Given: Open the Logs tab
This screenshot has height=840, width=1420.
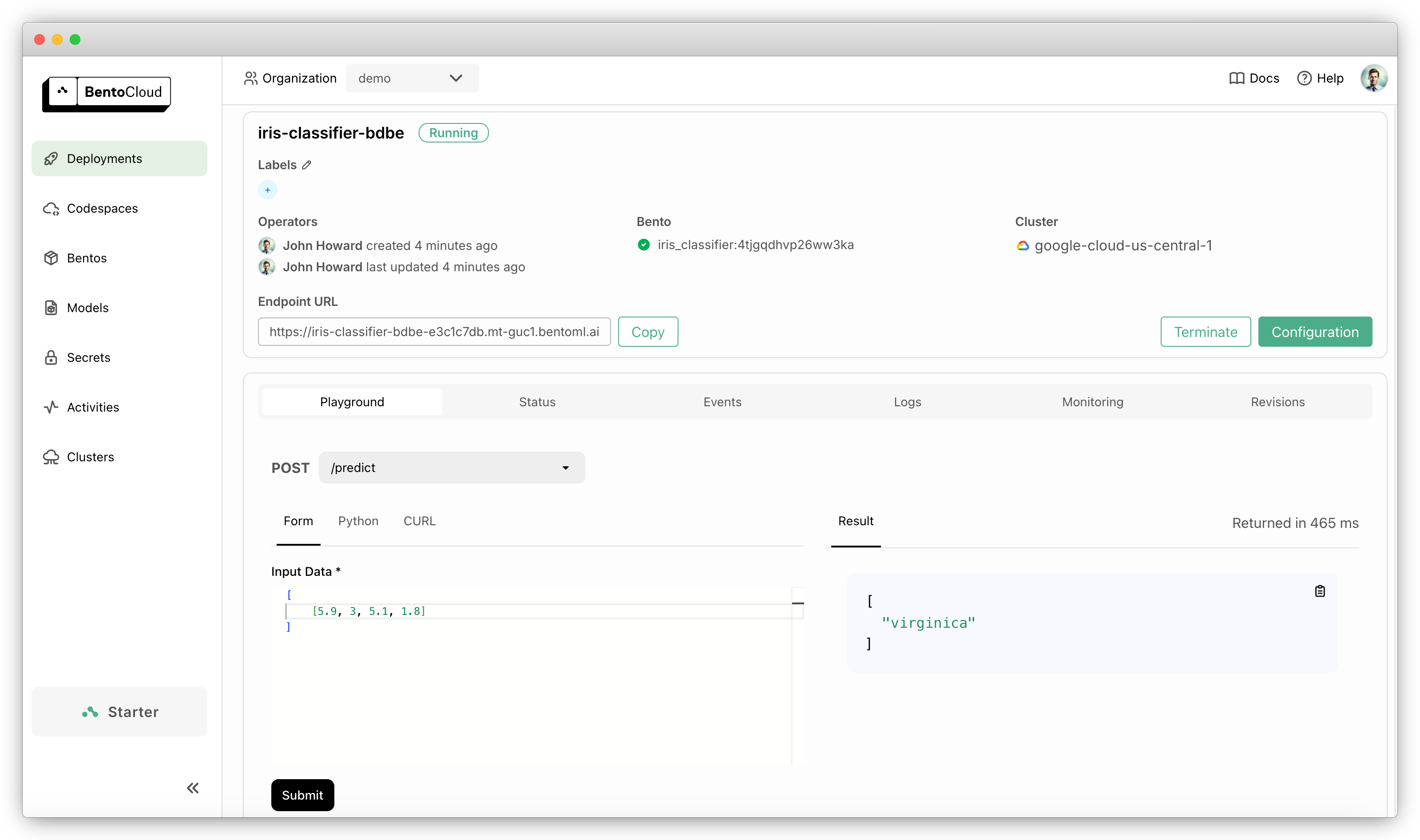Looking at the screenshot, I should click(x=907, y=402).
